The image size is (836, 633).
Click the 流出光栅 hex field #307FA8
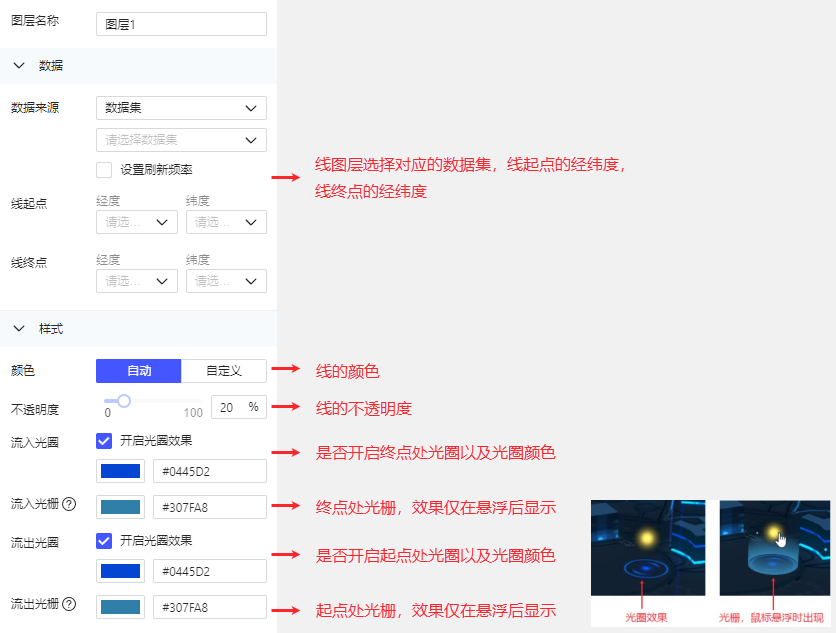(x=210, y=607)
